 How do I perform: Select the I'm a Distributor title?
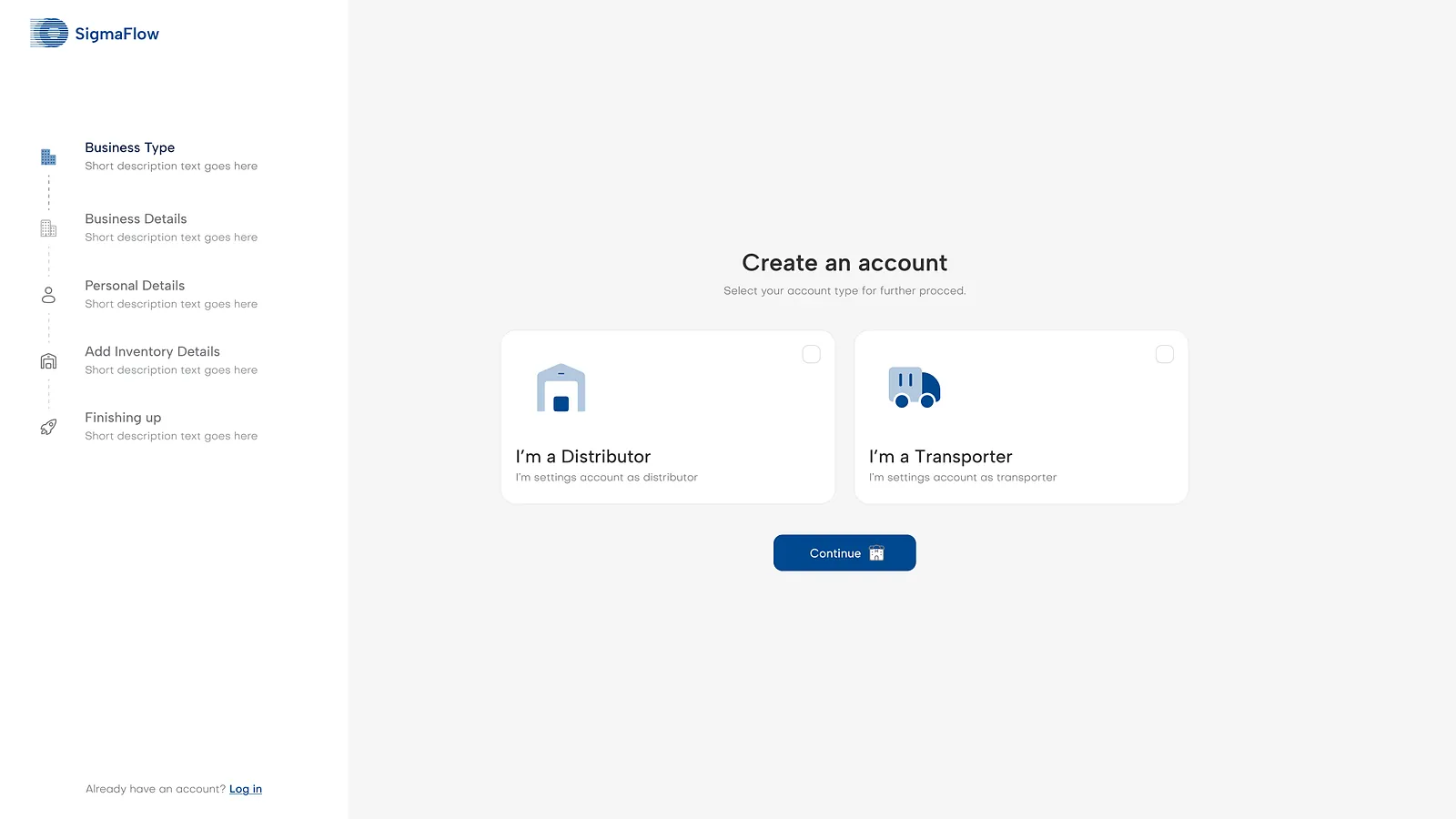tap(583, 457)
